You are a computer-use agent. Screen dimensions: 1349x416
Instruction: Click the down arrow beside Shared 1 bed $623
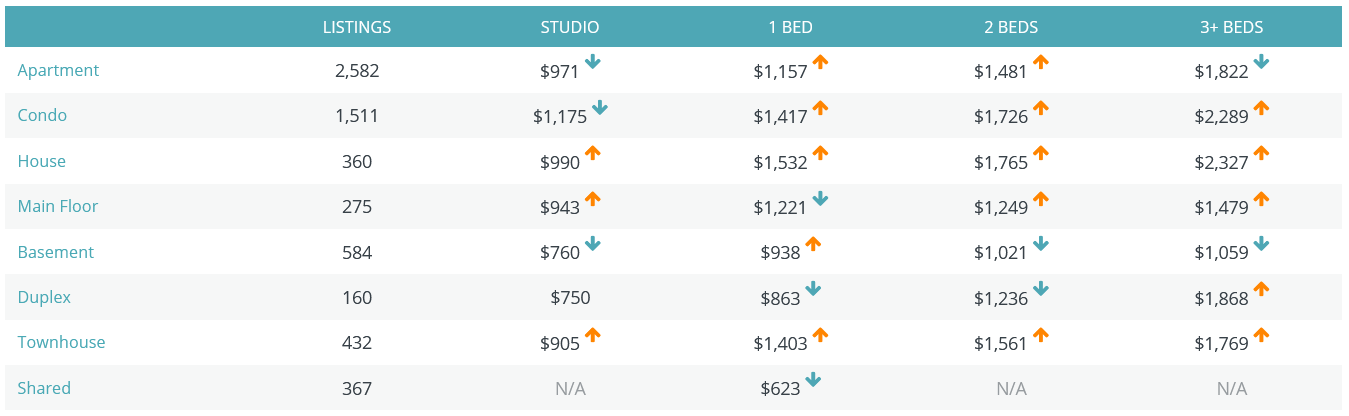pyautogui.click(x=813, y=380)
